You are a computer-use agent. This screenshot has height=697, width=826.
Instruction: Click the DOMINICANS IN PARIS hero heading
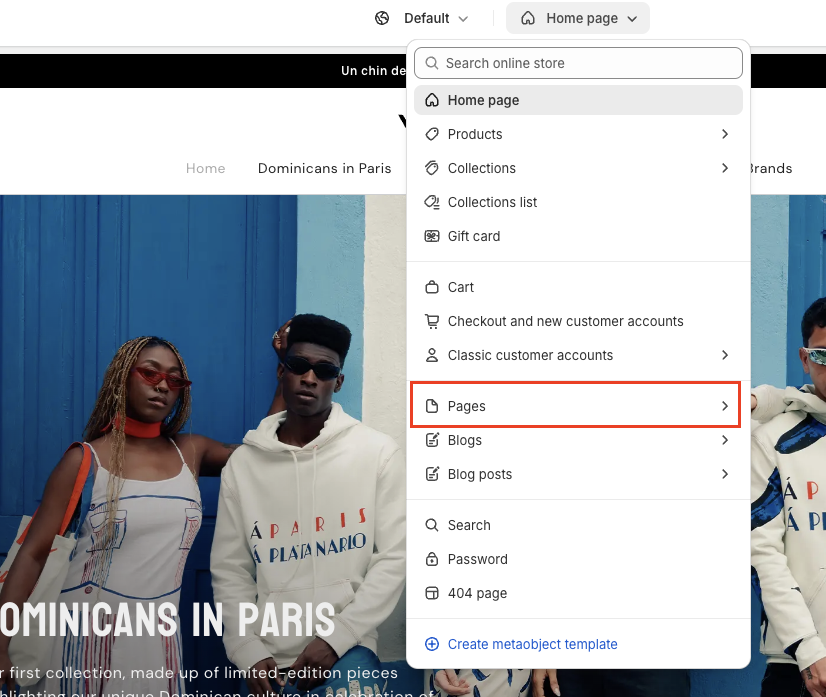click(168, 619)
